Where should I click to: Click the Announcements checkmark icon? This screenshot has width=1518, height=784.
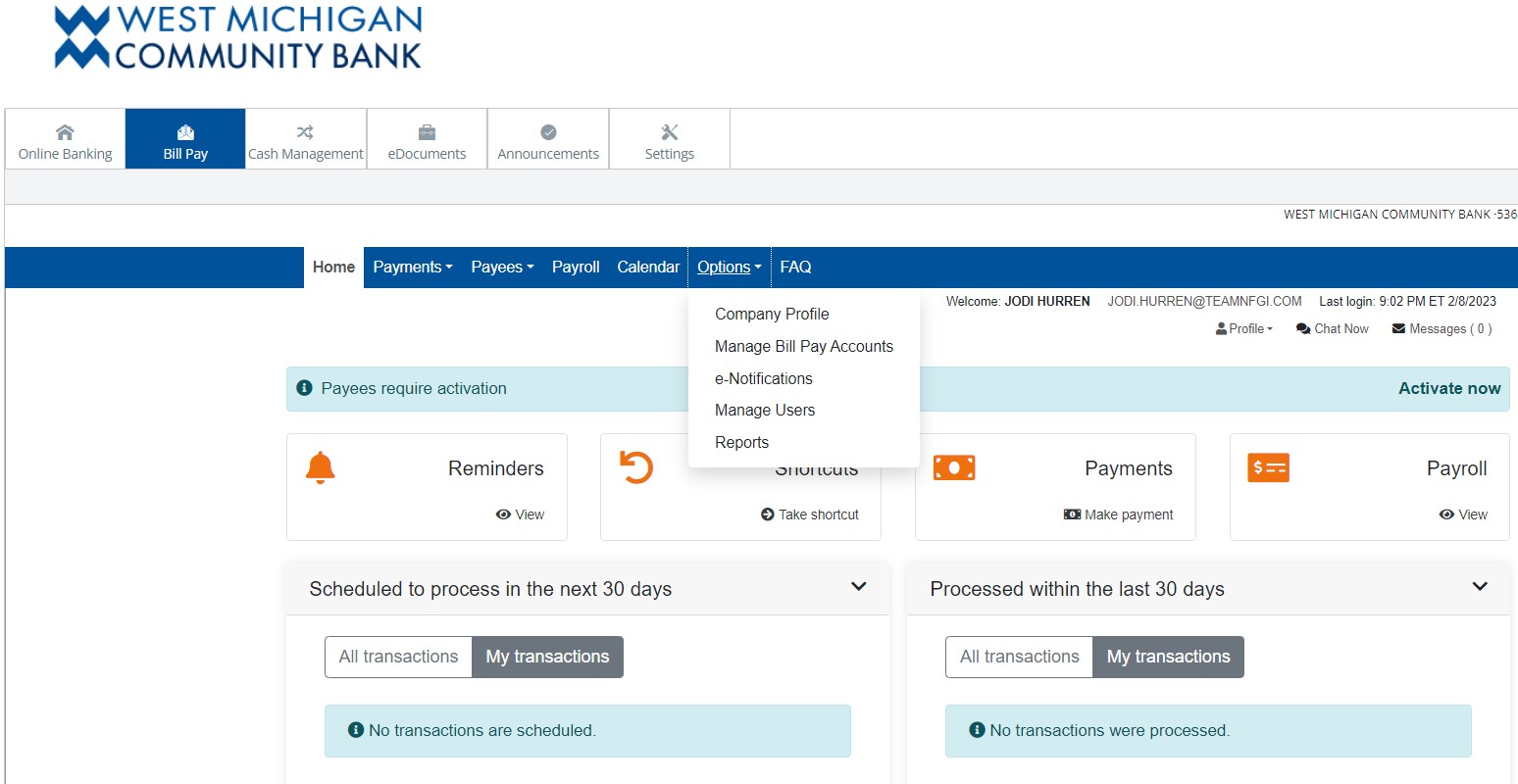[548, 132]
